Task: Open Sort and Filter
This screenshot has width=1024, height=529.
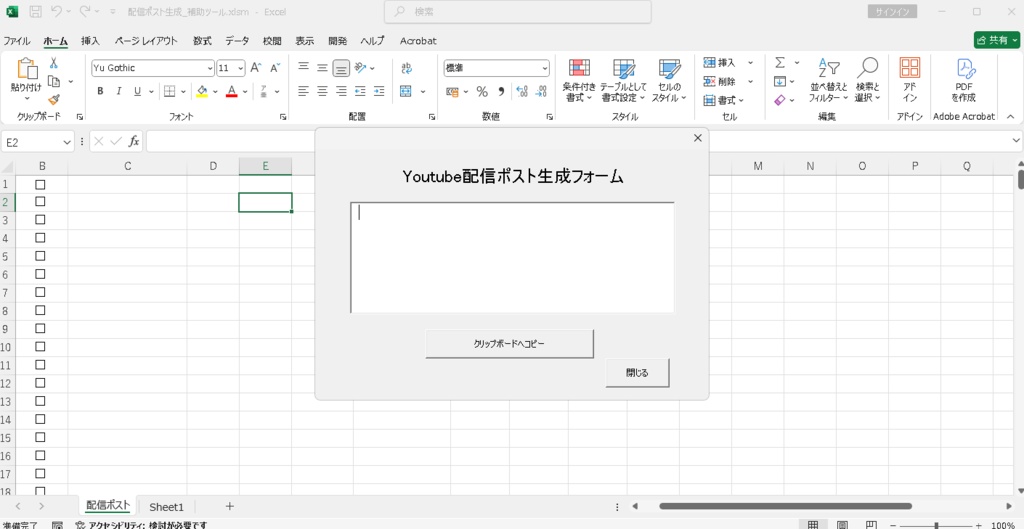Action: click(x=829, y=80)
